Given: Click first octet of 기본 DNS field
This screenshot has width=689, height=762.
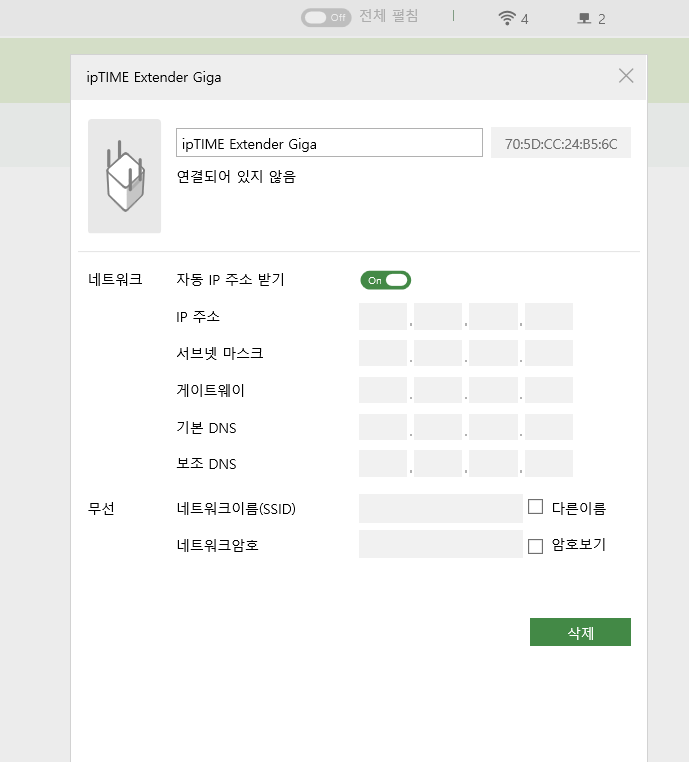Looking at the screenshot, I should pos(383,427).
